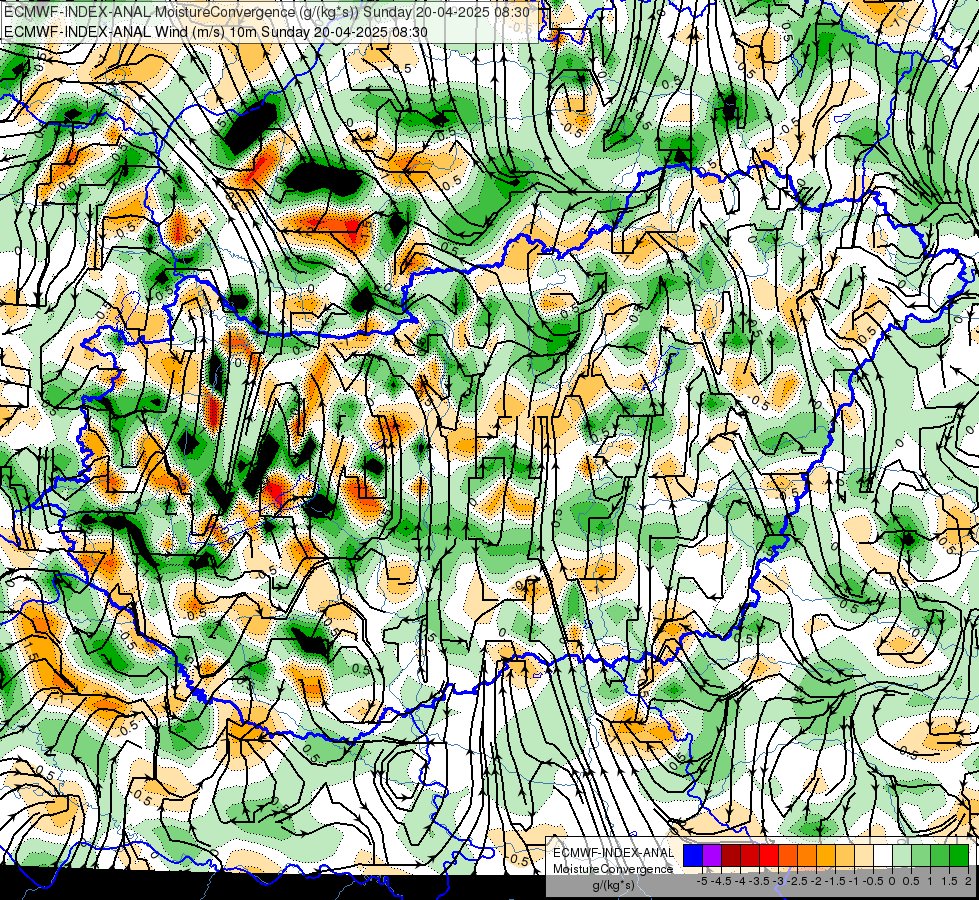Select the green swatch between 1 and 1.5
The width and height of the screenshot is (979, 900).
pyautogui.click(x=940, y=855)
